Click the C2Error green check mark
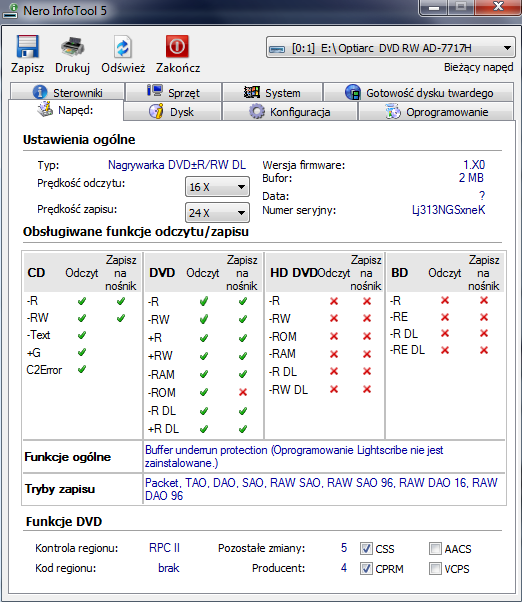Viewport: 522px width, 602px height. (x=82, y=369)
